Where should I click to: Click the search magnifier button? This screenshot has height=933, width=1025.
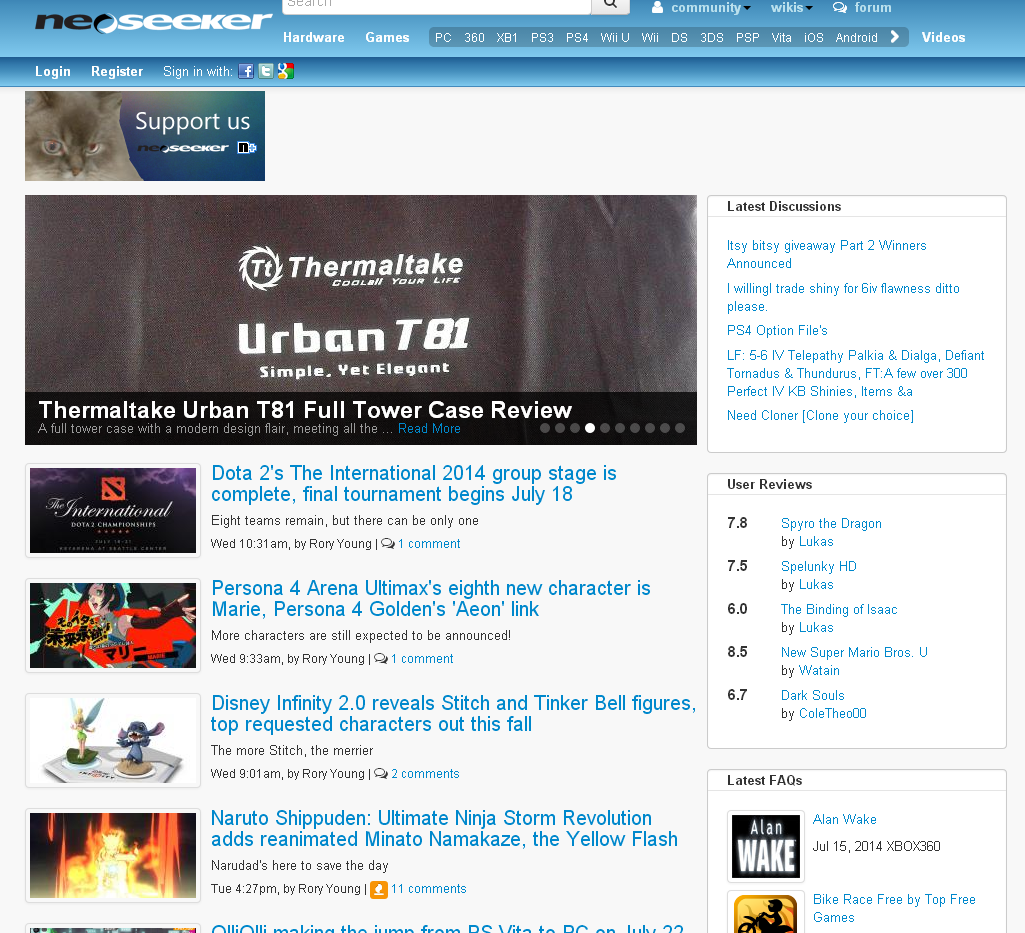[x=610, y=5]
